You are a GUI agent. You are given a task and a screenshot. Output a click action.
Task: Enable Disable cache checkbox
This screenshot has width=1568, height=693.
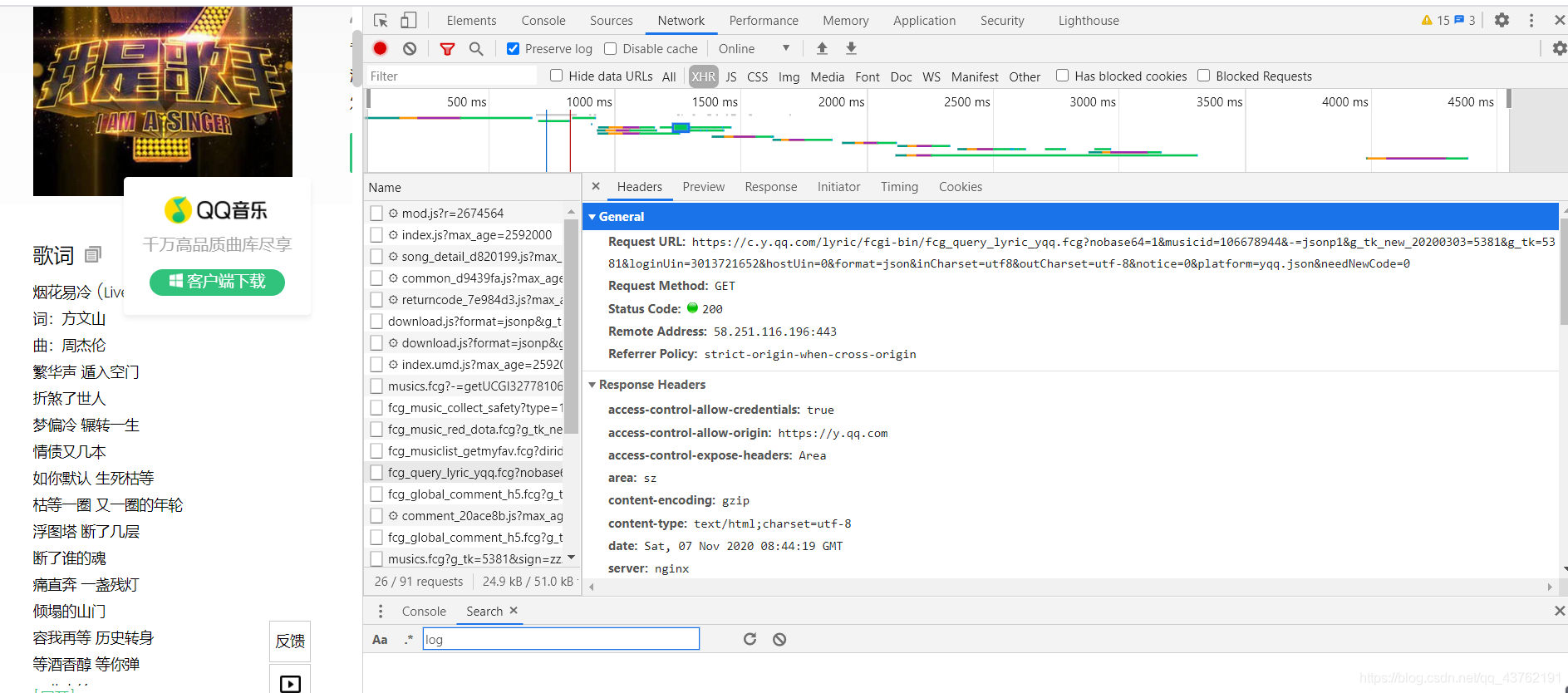611,49
